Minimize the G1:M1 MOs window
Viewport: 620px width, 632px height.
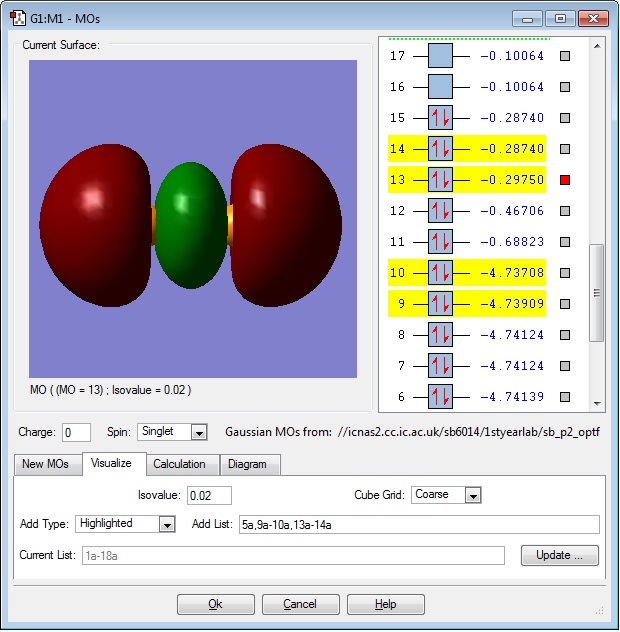527,19
